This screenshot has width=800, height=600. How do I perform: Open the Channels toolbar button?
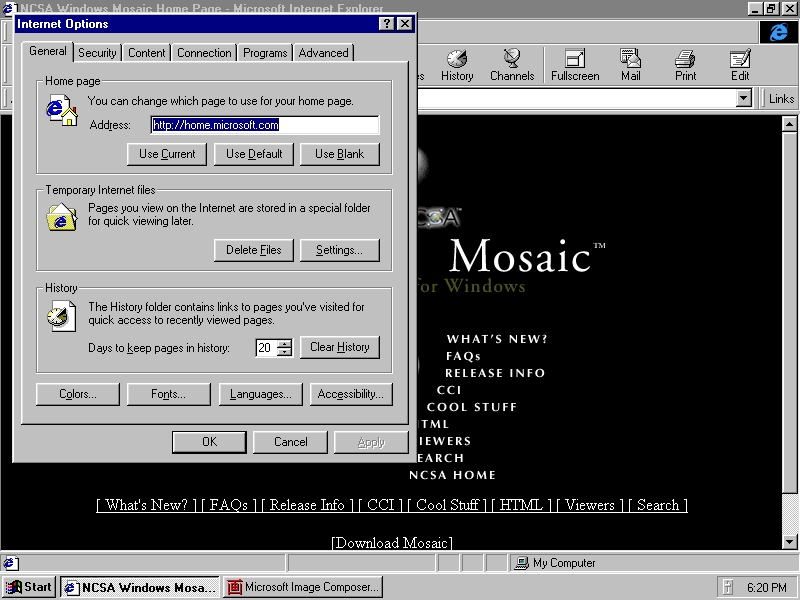[512, 65]
